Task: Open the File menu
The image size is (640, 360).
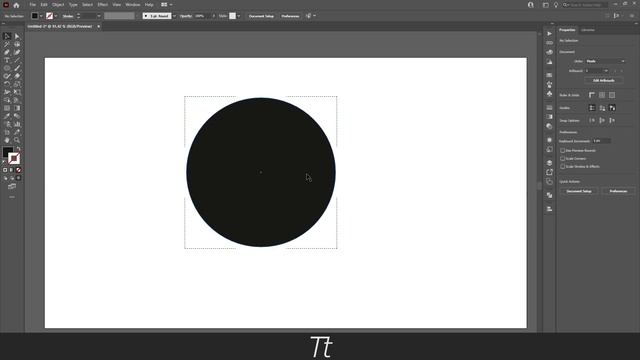Action: pos(33,5)
